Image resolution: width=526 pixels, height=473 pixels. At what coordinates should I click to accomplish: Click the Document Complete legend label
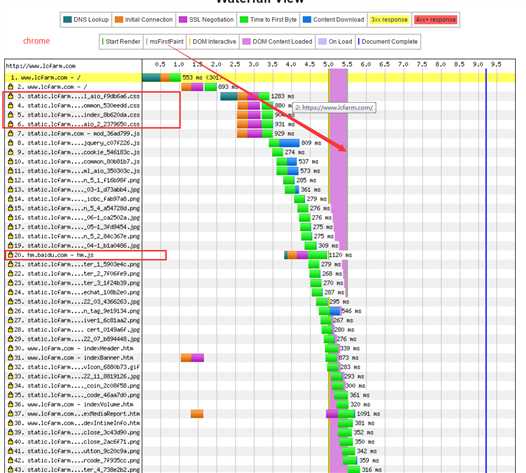click(389, 42)
